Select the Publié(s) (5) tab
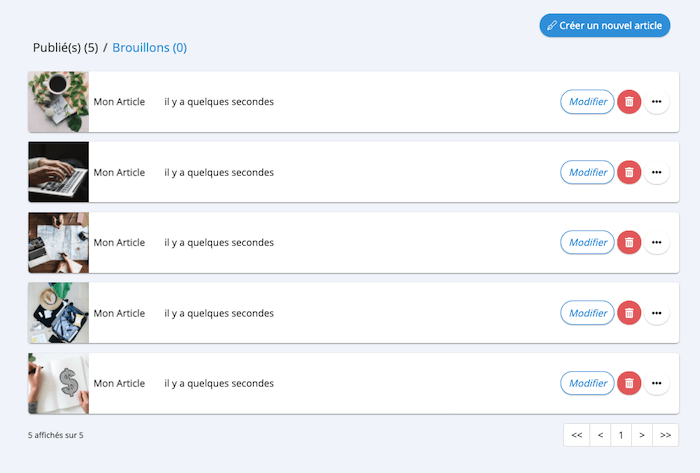The width and height of the screenshot is (700, 473). 66,48
